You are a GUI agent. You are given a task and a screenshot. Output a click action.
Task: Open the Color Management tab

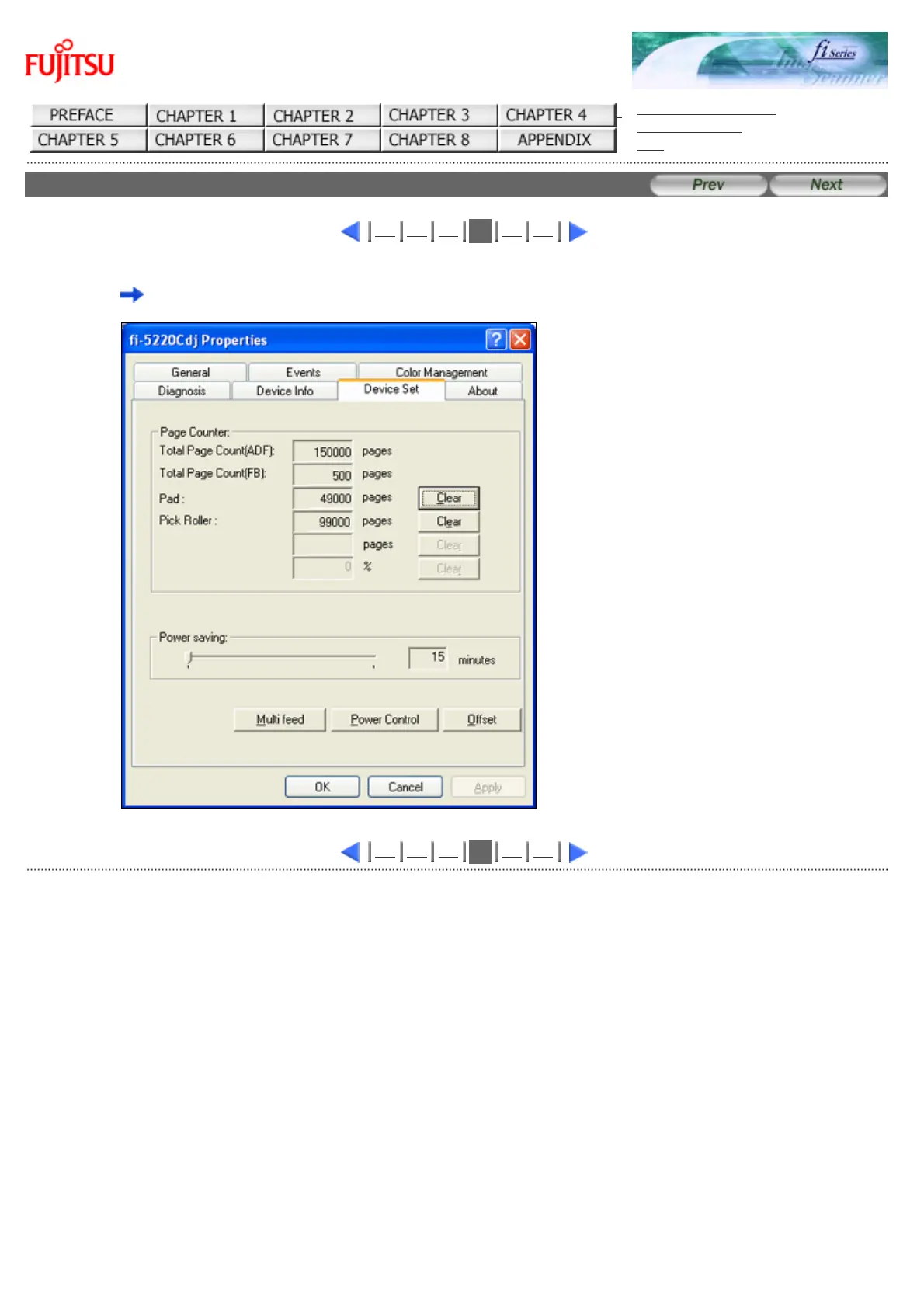441,372
